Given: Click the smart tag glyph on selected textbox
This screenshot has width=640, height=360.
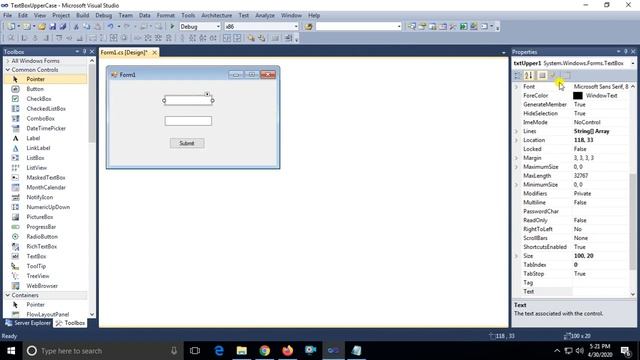Looking at the screenshot, I should [x=207, y=94].
